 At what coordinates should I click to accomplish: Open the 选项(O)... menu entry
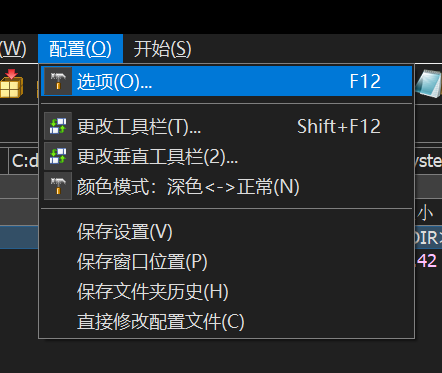click(226, 81)
